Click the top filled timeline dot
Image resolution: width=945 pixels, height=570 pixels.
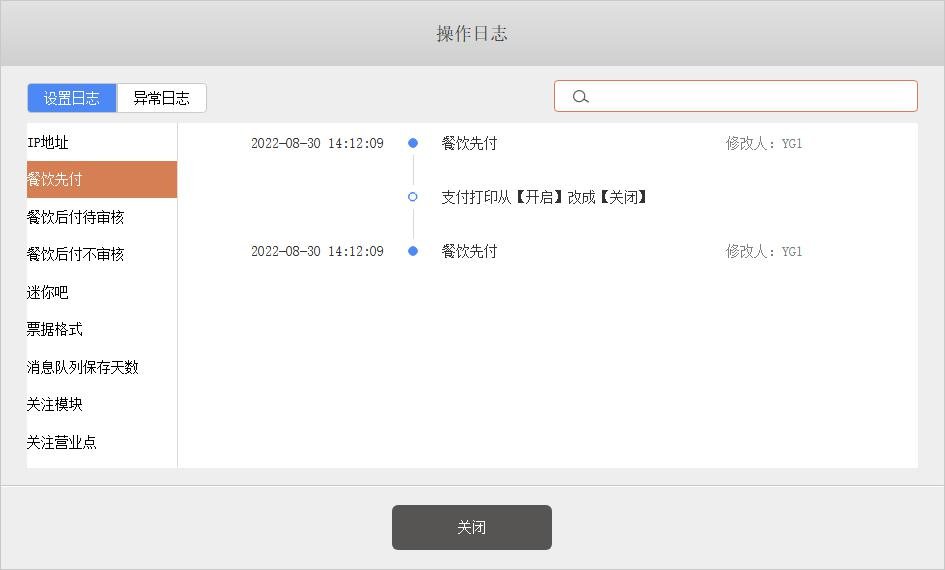[413, 143]
